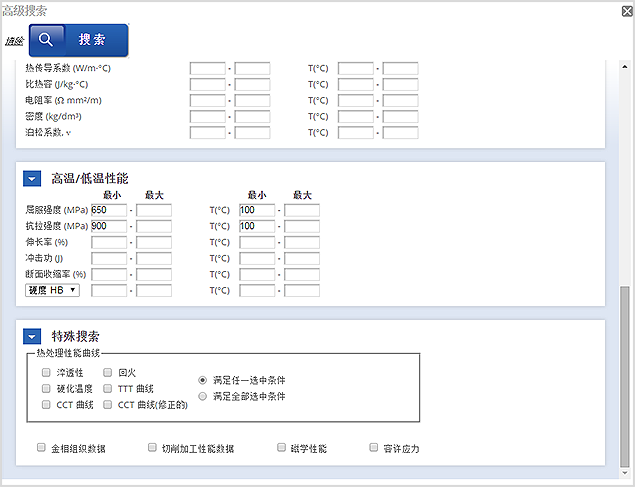The height and width of the screenshot is (487, 635).
Task: Check the 回火 option
Action: (x=109, y=371)
